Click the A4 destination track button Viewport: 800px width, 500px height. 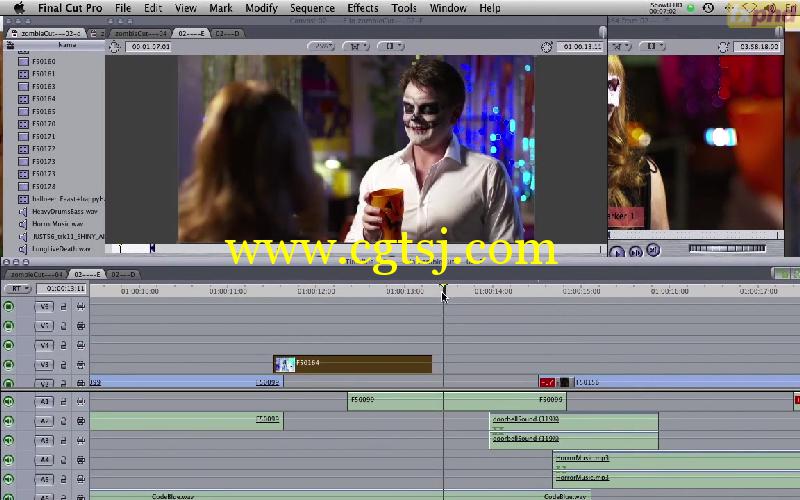(44, 460)
